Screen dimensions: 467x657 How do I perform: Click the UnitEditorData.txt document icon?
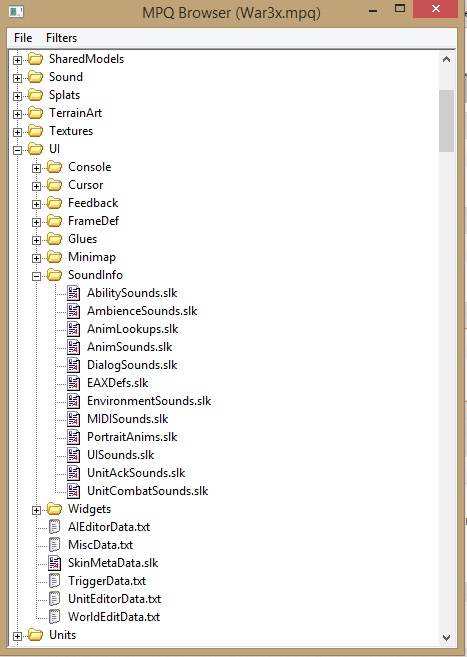click(x=54, y=599)
